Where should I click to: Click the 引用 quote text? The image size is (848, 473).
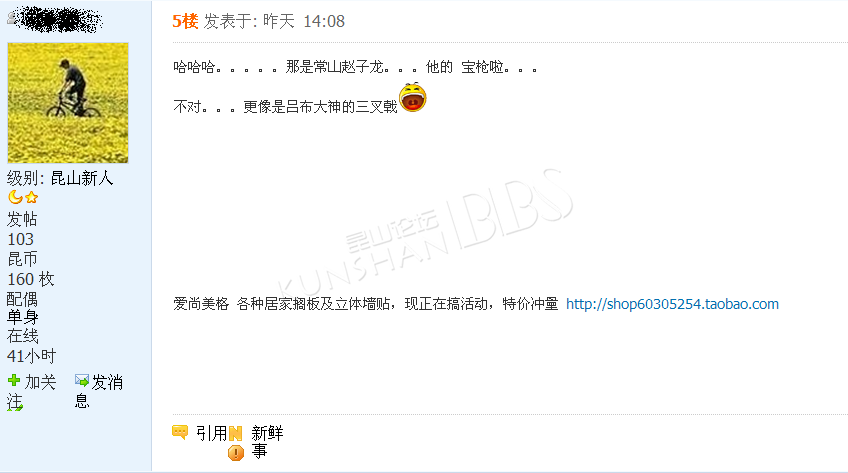coord(211,433)
